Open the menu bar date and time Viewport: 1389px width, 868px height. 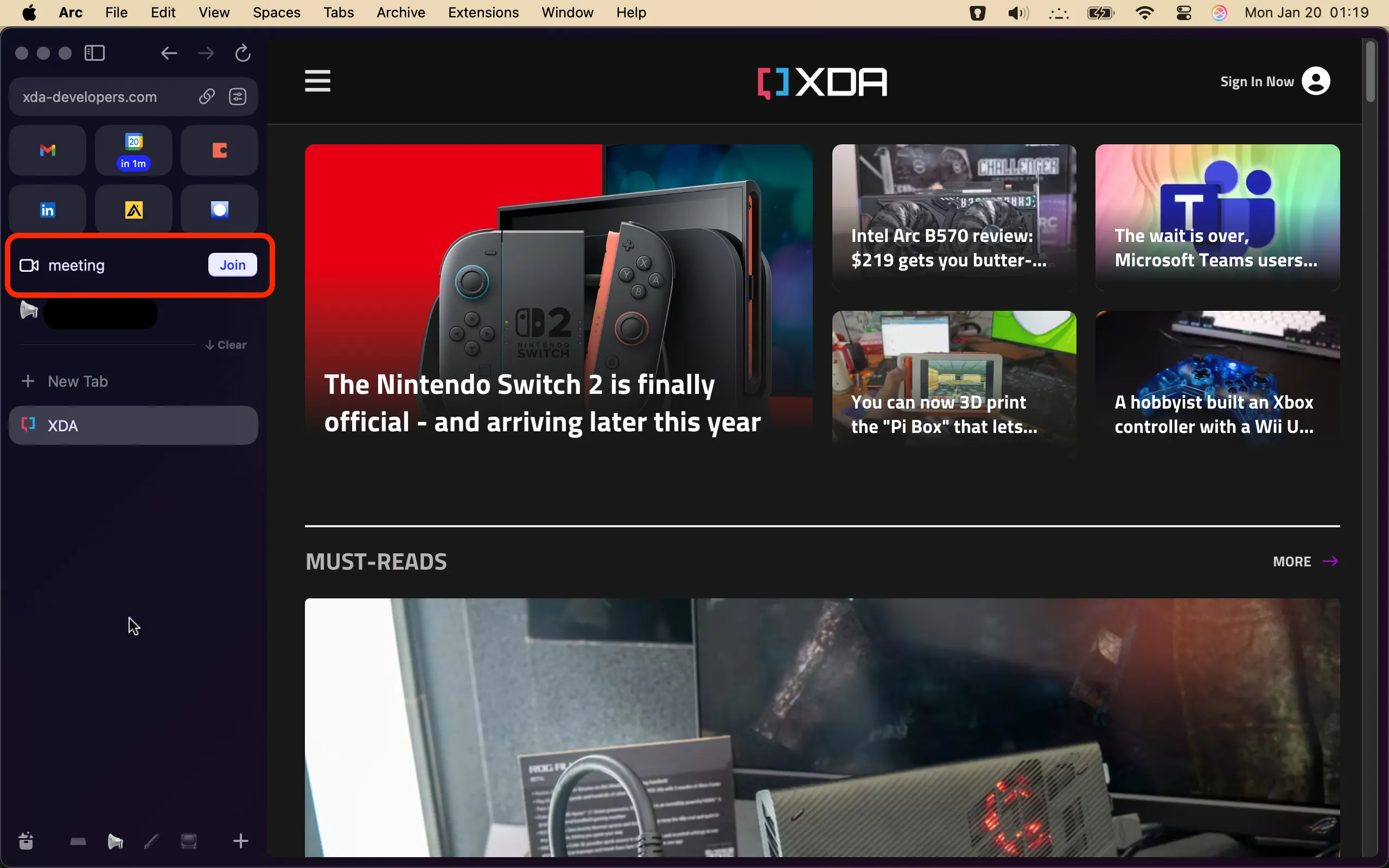[1307, 12]
